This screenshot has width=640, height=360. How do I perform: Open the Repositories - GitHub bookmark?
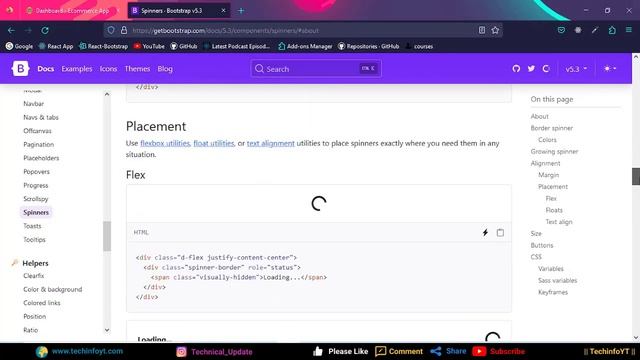tap(369, 46)
